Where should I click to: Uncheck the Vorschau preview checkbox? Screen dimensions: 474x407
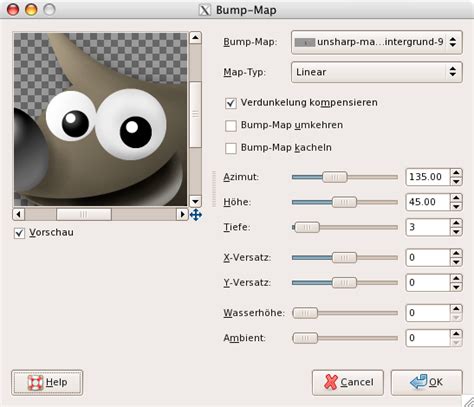(x=19, y=233)
